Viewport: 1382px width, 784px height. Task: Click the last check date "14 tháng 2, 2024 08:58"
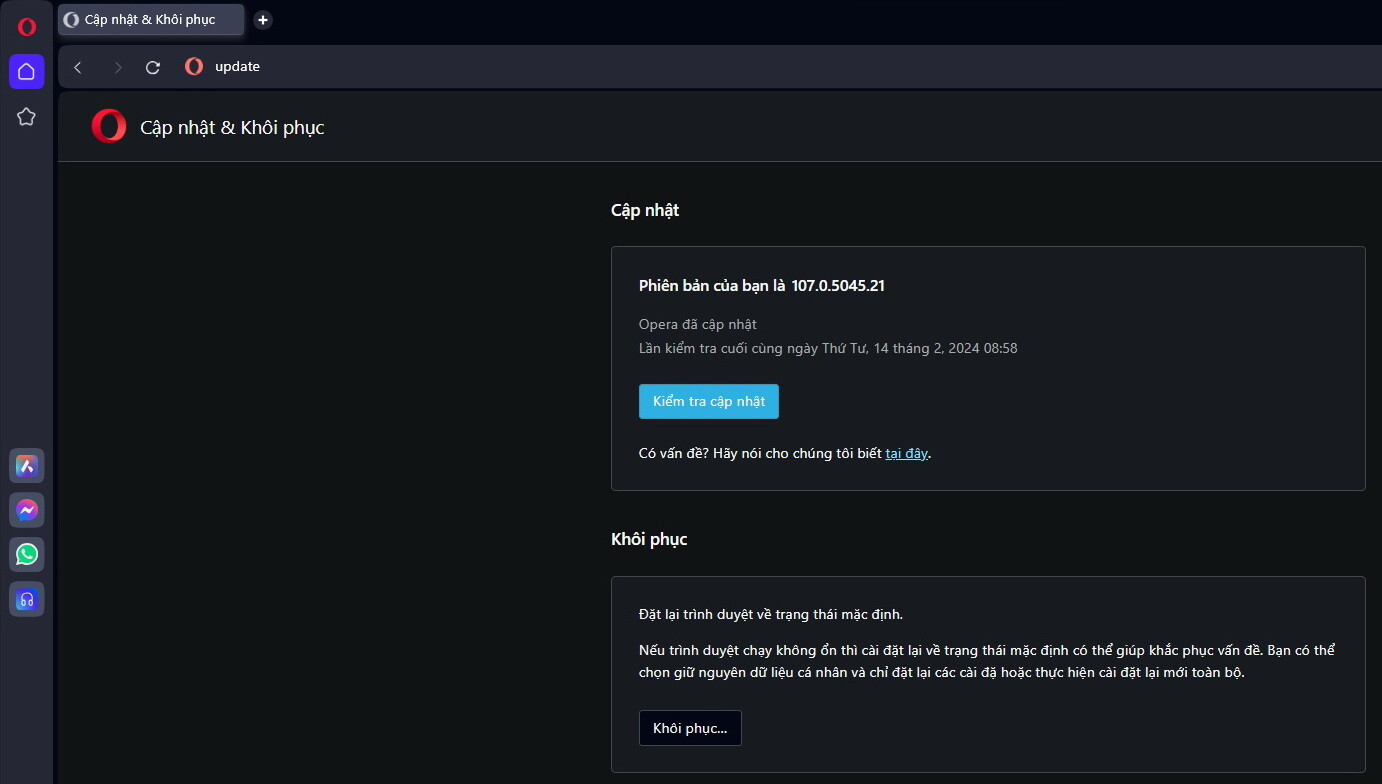pos(945,348)
